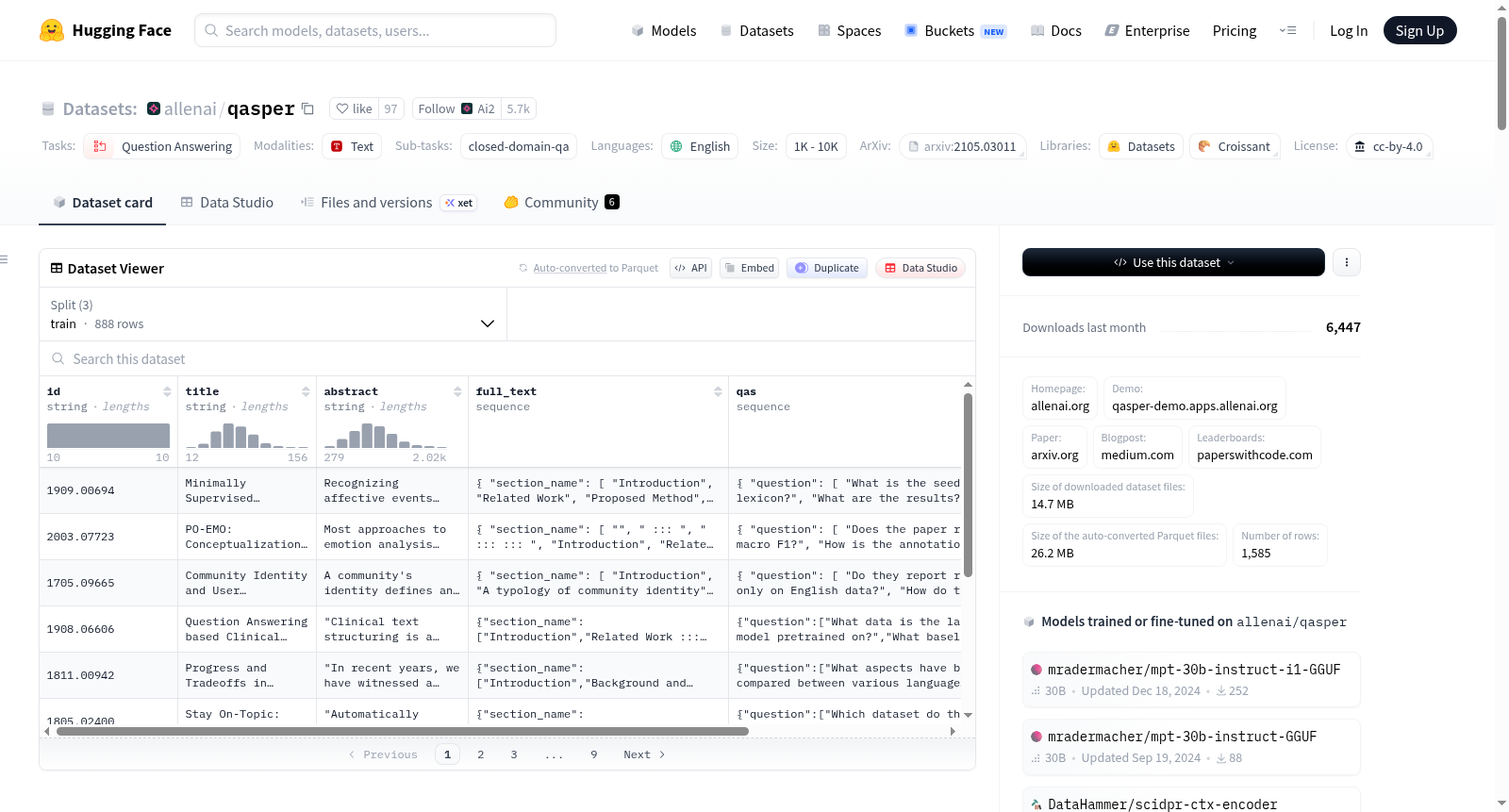Switch to the Dataset card tab
Viewport: 1509px width, 812px height.
click(102, 203)
